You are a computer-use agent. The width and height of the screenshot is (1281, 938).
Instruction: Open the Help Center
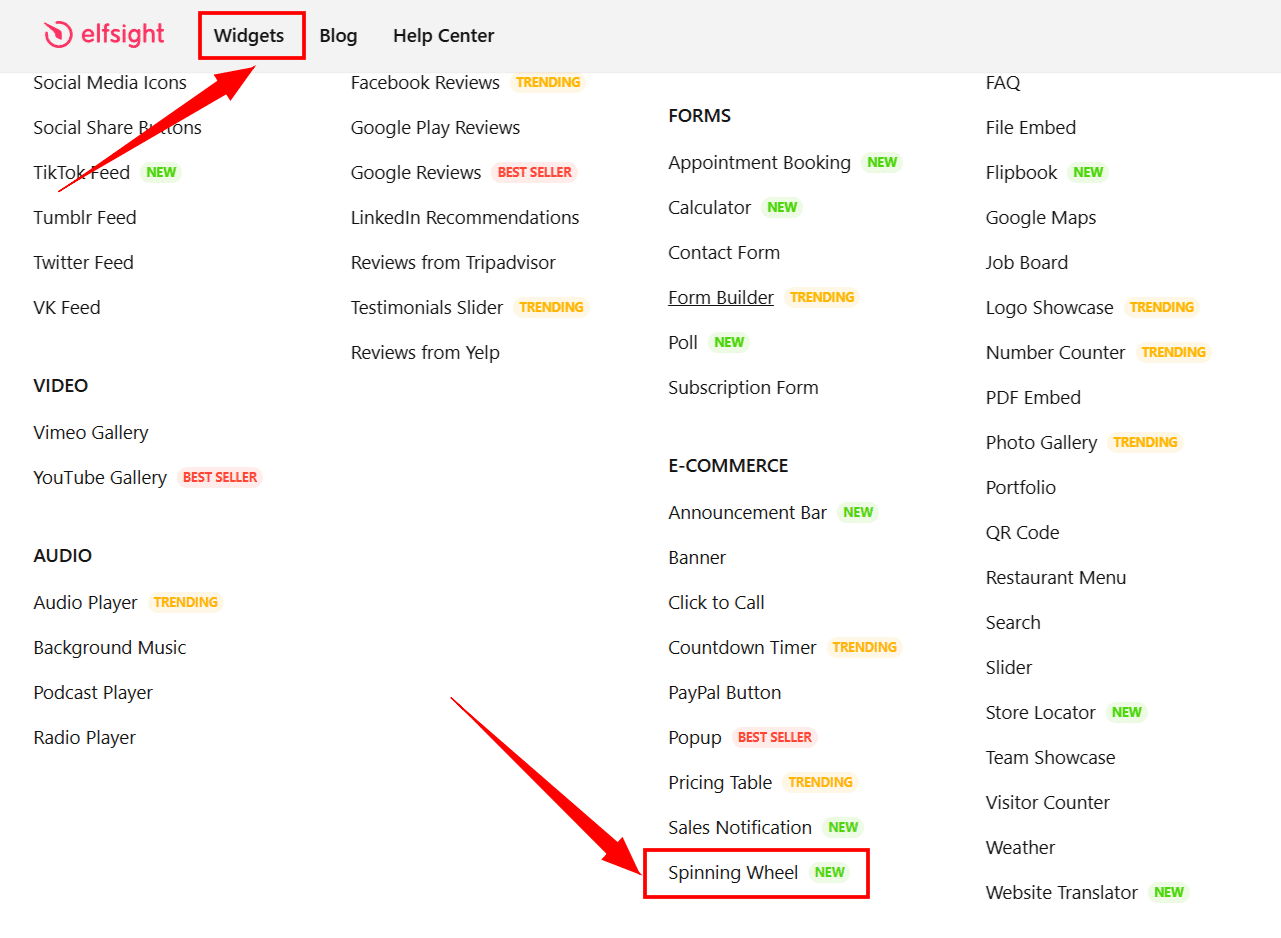443,36
